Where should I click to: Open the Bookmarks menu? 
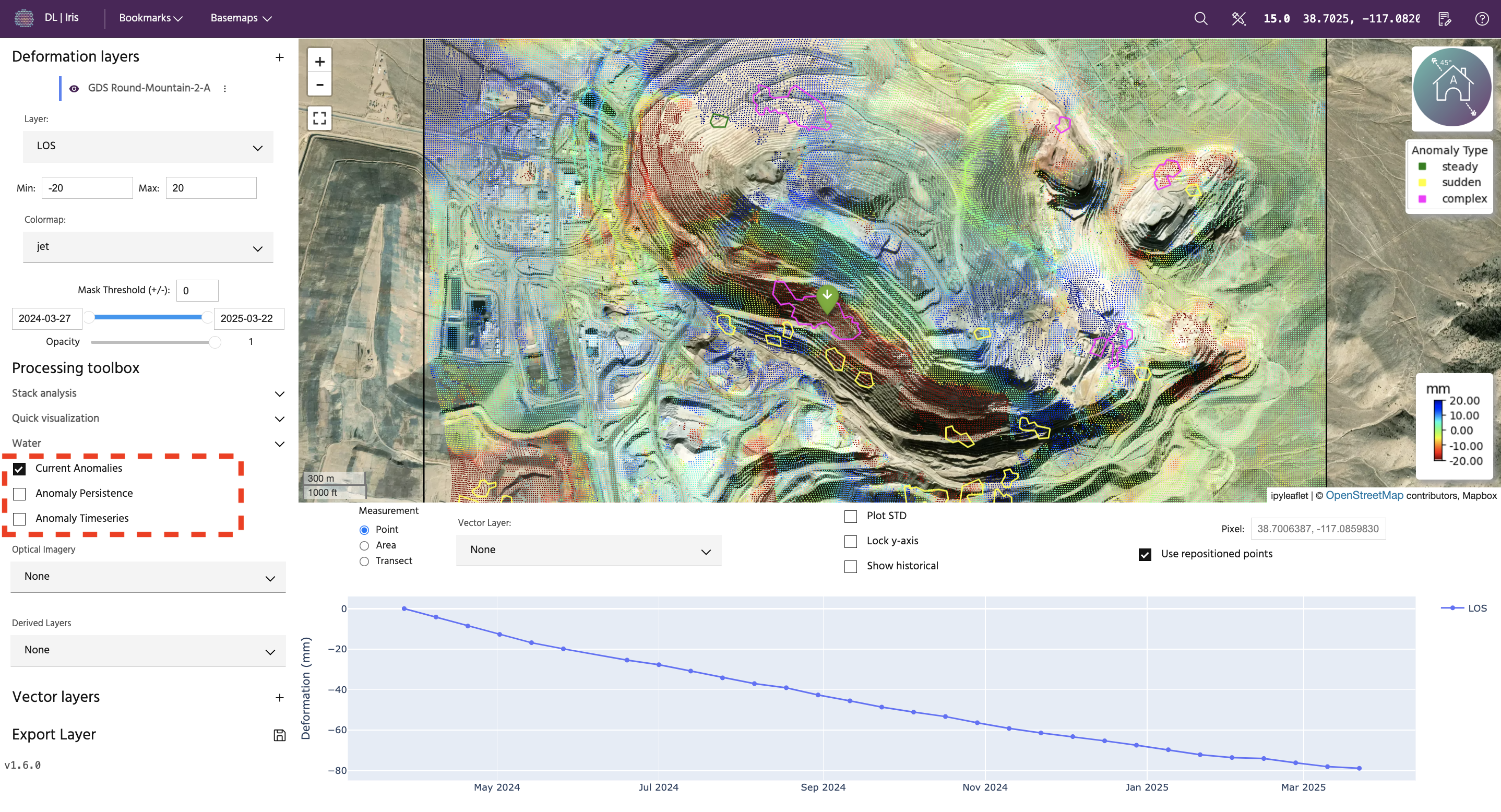click(150, 18)
